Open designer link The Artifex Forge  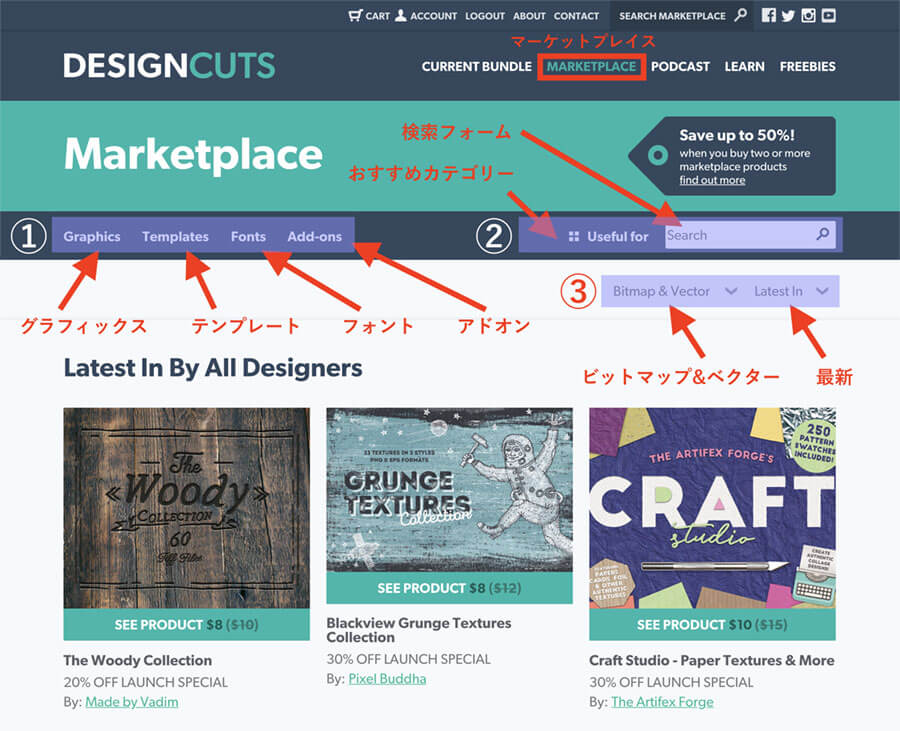pyautogui.click(x=662, y=702)
